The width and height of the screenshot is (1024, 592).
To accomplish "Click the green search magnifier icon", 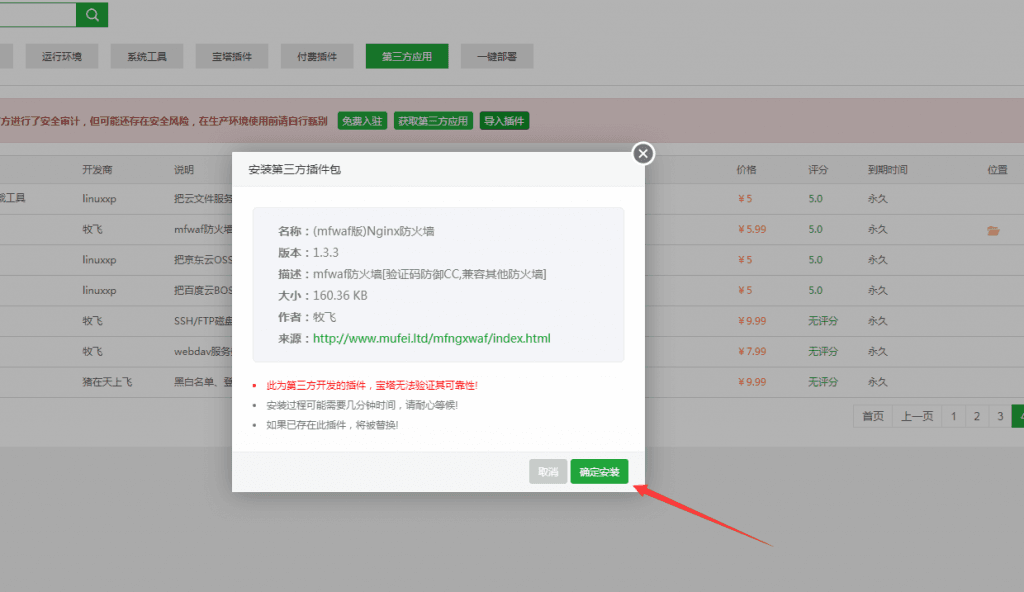I will tap(92, 15).
